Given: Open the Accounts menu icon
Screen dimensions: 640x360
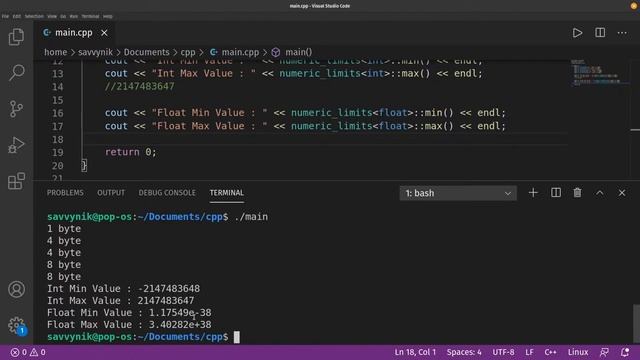Looking at the screenshot, I should coord(16,289).
